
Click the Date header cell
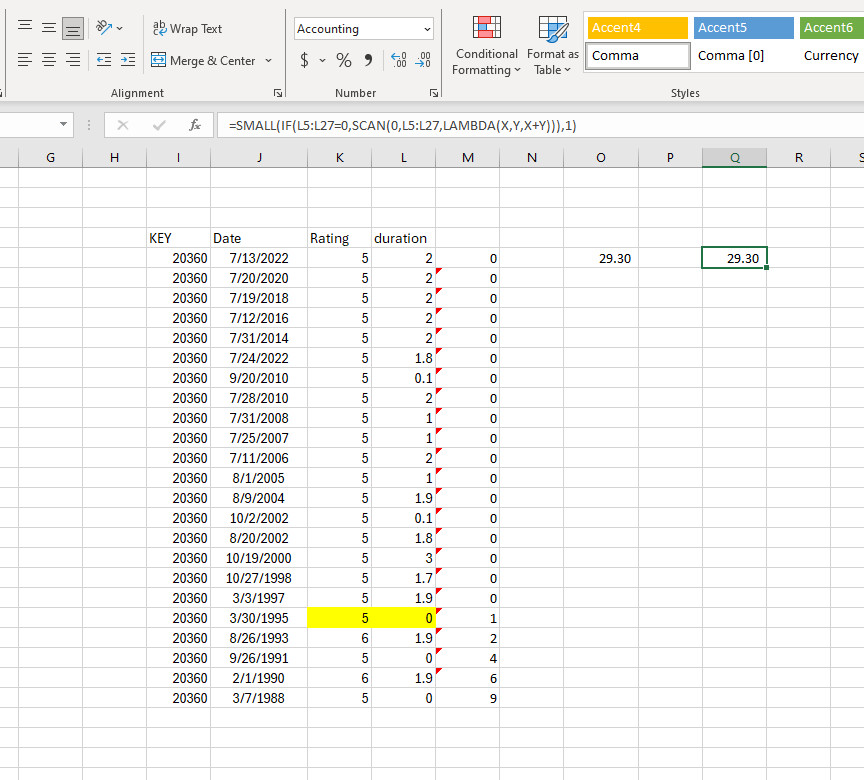click(259, 238)
